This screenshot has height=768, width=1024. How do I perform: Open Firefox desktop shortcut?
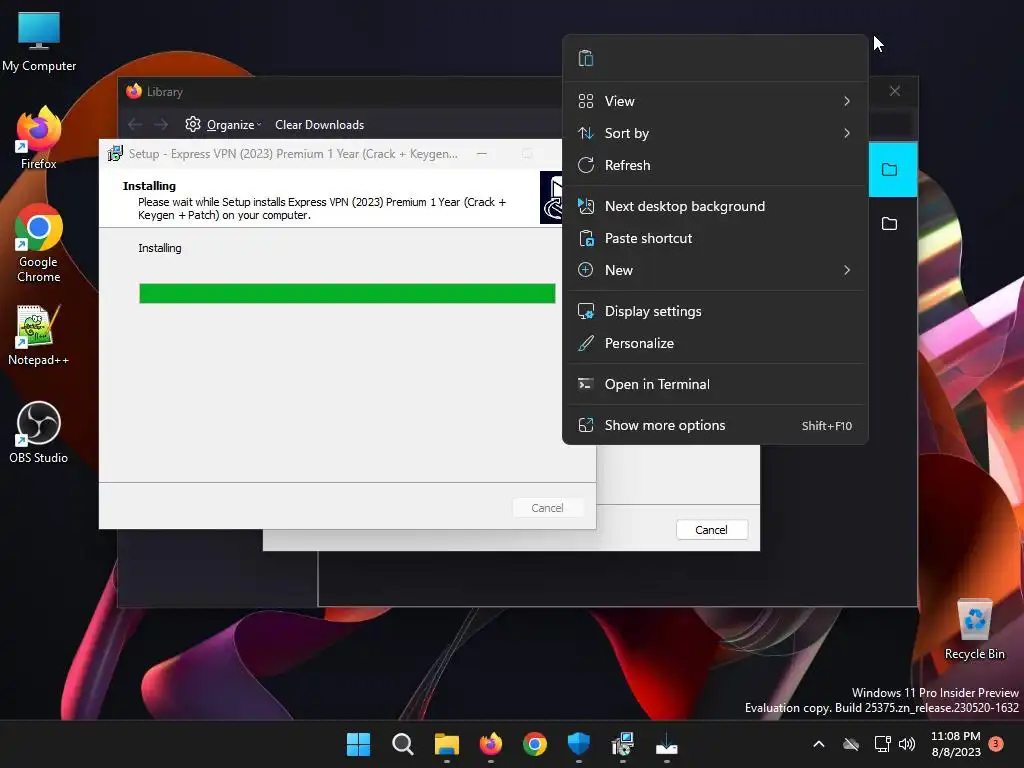39,138
